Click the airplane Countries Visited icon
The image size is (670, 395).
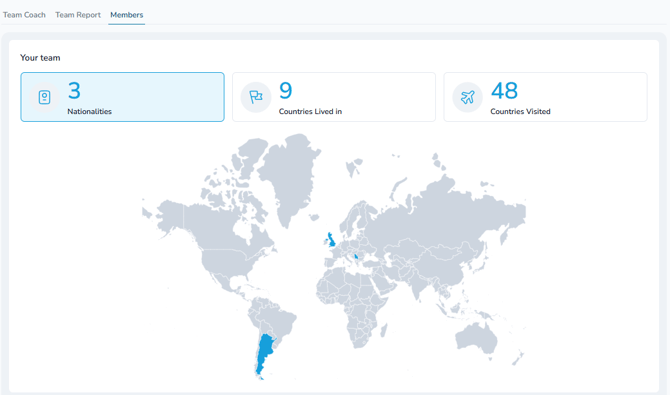click(467, 97)
